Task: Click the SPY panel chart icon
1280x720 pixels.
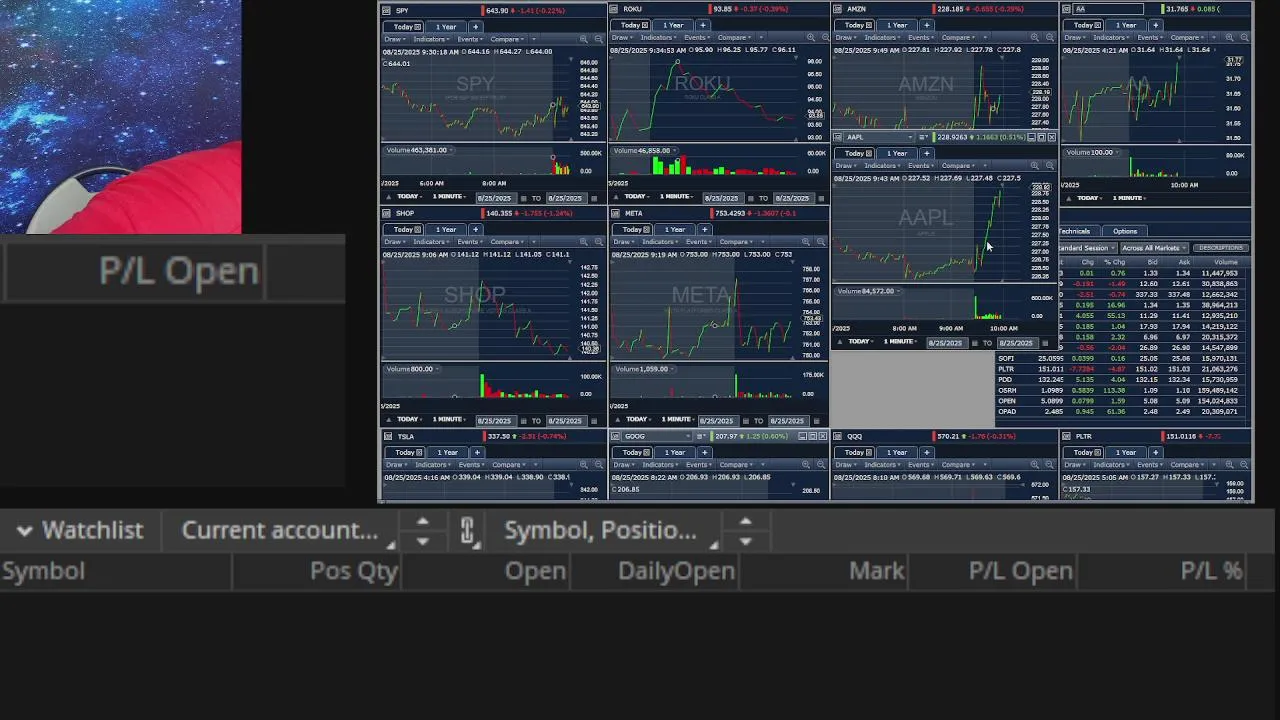Action: (x=387, y=10)
